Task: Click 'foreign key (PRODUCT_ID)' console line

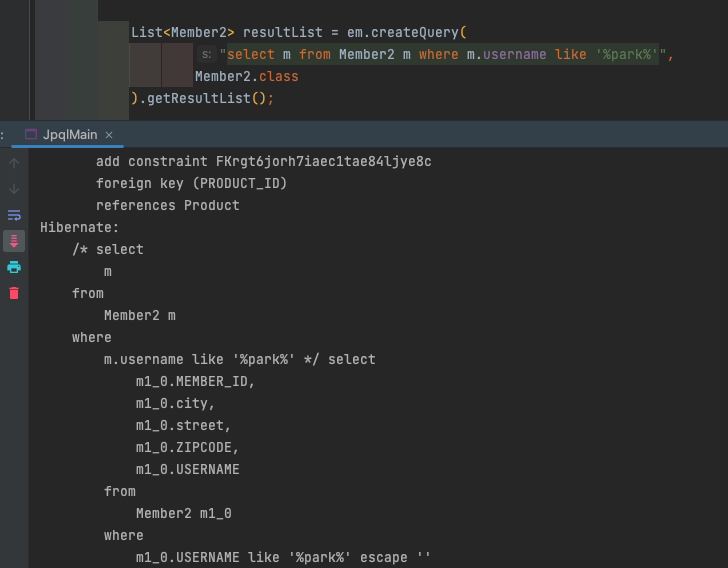Action: [191, 183]
